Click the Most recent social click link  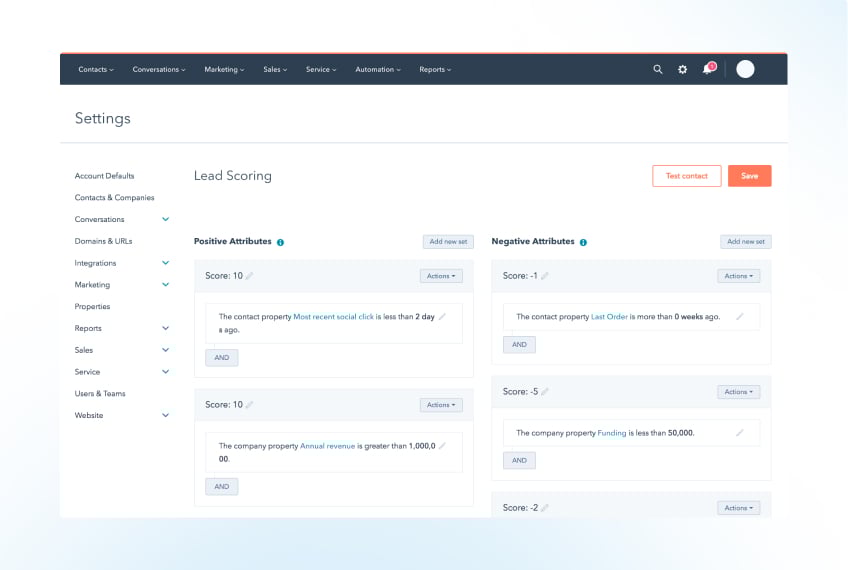click(333, 317)
